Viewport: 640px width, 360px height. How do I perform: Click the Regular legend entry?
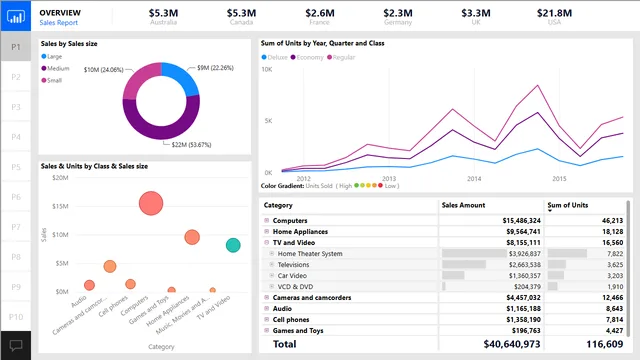(341, 57)
